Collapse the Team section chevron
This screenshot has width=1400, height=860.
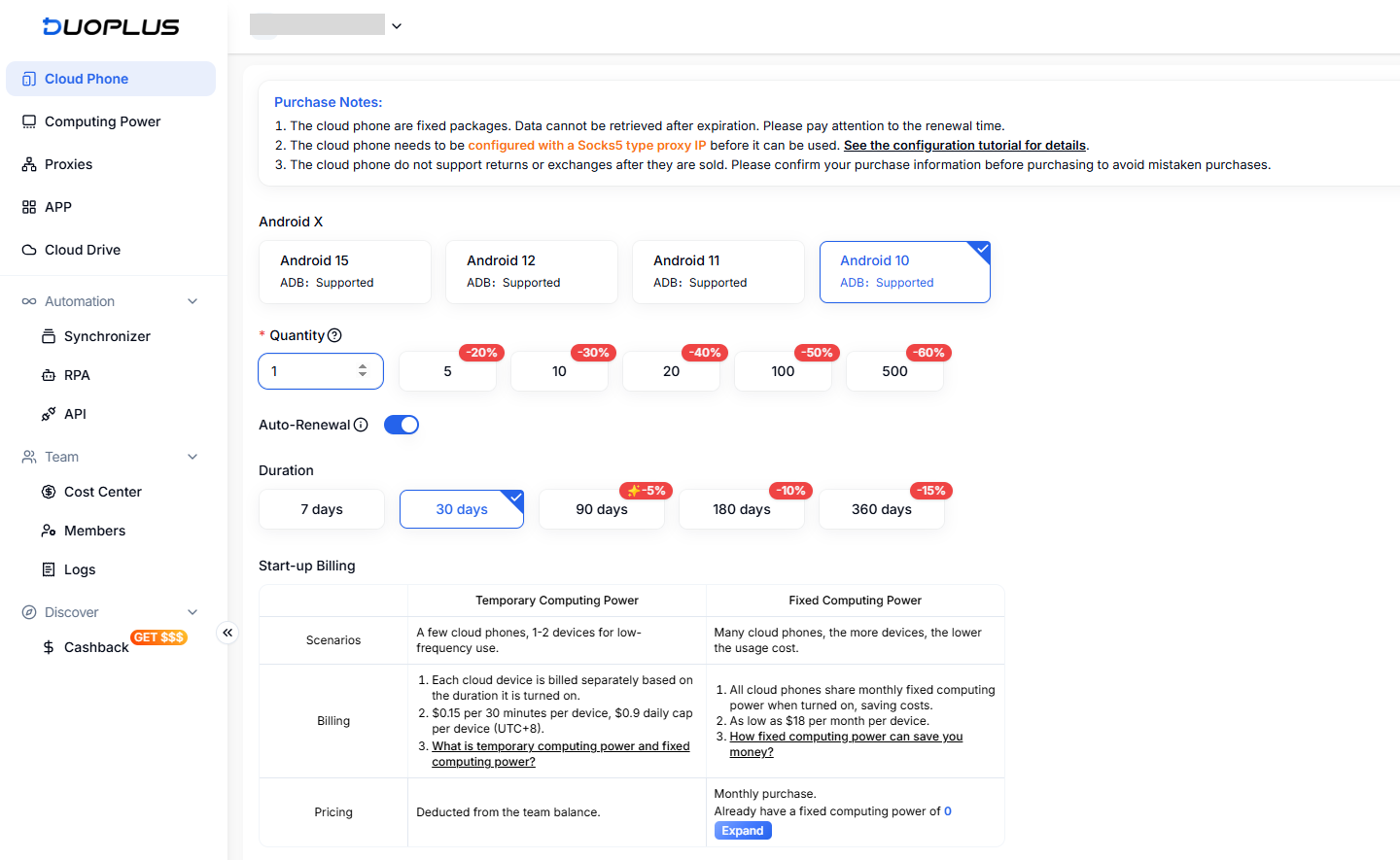coord(192,457)
